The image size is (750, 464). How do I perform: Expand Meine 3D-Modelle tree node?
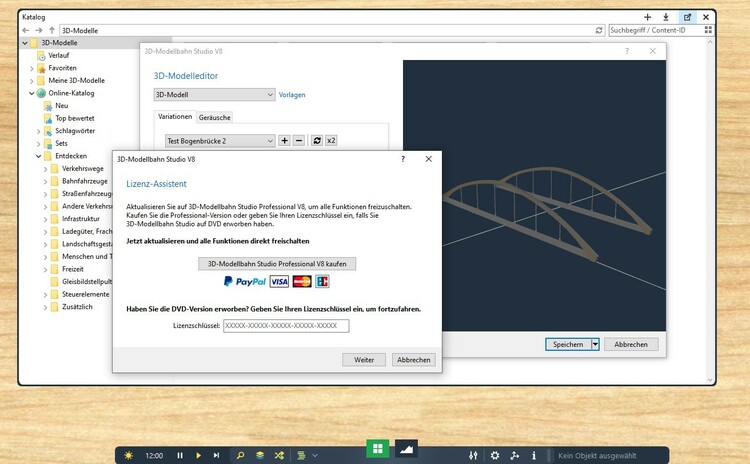coord(32,80)
